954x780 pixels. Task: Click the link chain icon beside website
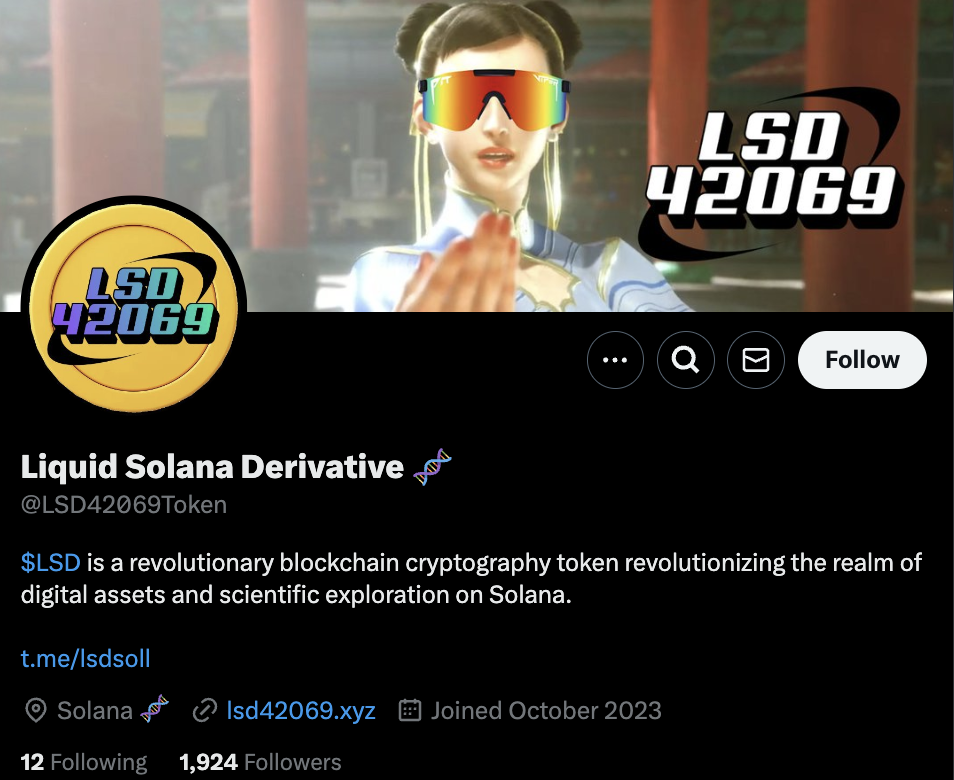pyautogui.click(x=205, y=711)
